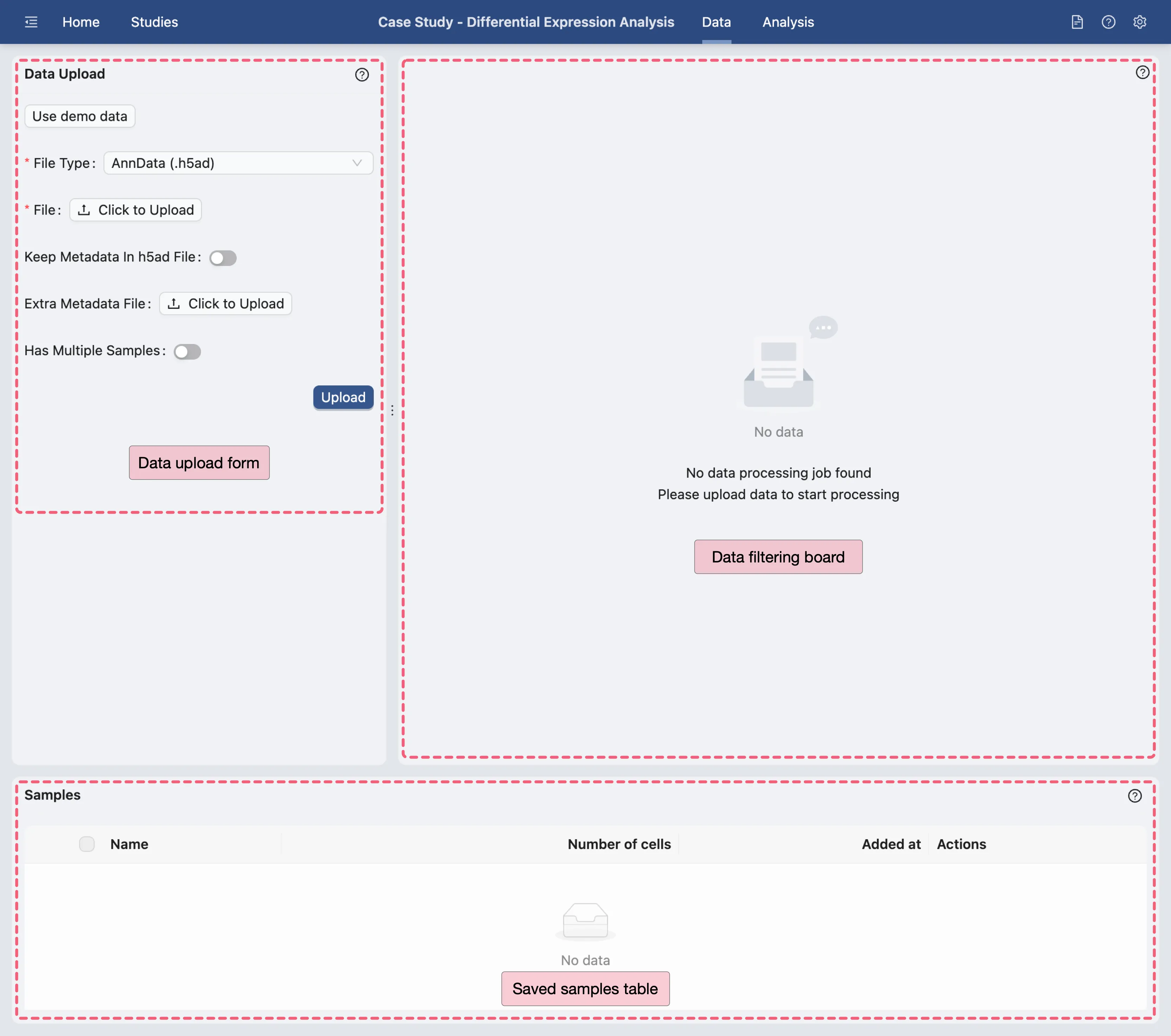Click to Upload the required File
This screenshot has width=1171, height=1036.
coord(136,210)
